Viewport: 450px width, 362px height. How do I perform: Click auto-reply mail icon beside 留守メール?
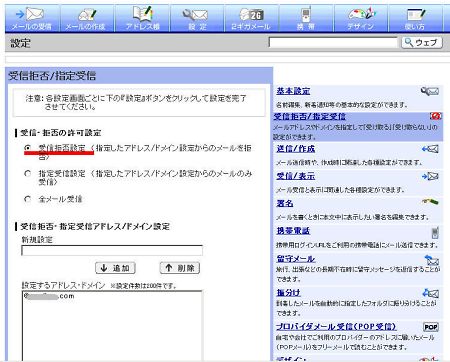[432, 260]
